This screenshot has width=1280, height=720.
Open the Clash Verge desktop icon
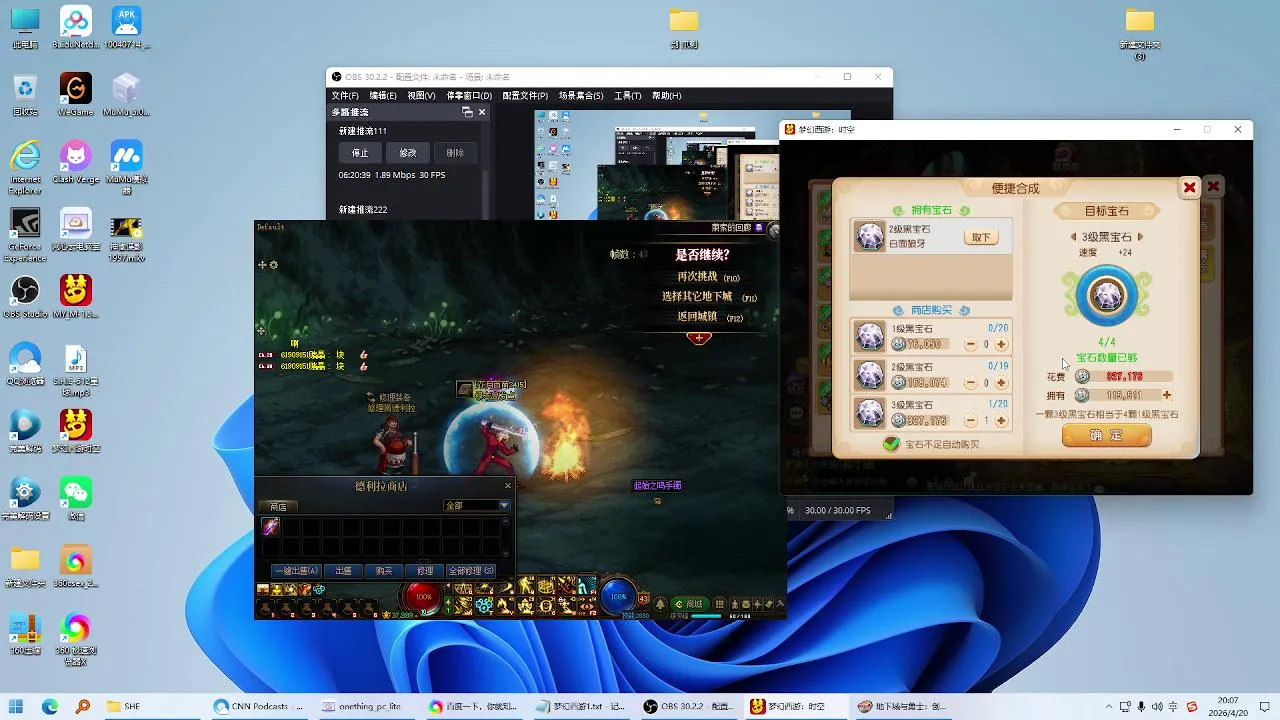[x=76, y=161]
